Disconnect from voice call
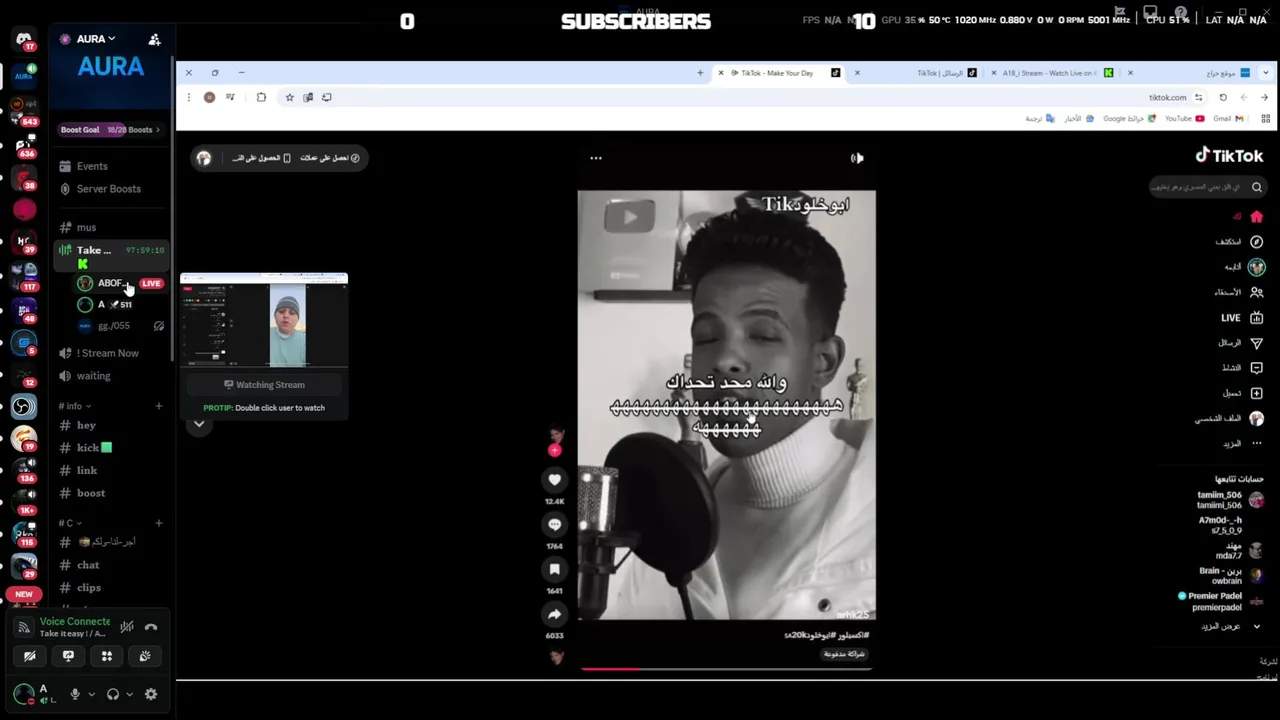1280x720 pixels. point(151,627)
